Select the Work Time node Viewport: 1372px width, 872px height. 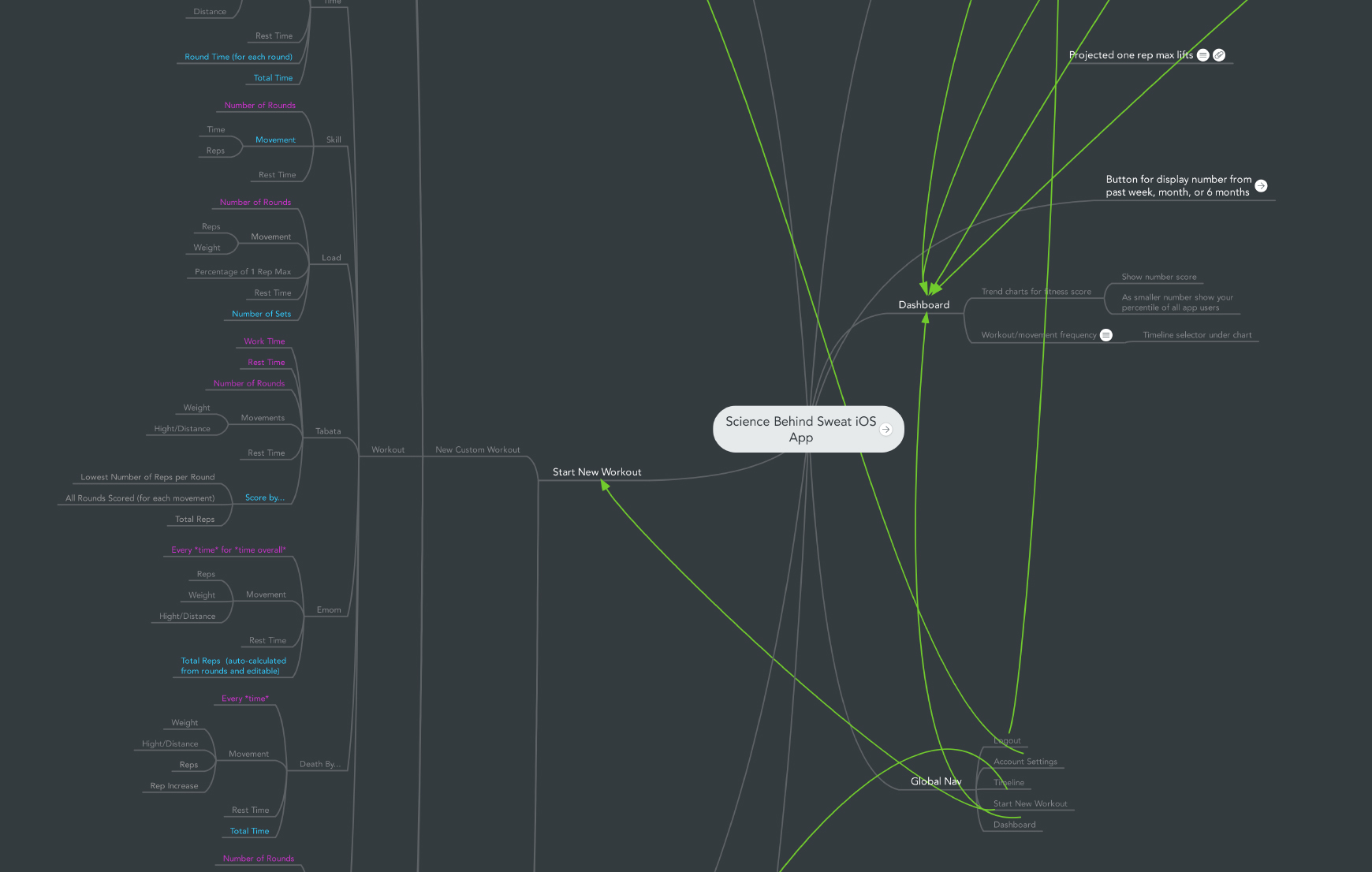[x=264, y=341]
